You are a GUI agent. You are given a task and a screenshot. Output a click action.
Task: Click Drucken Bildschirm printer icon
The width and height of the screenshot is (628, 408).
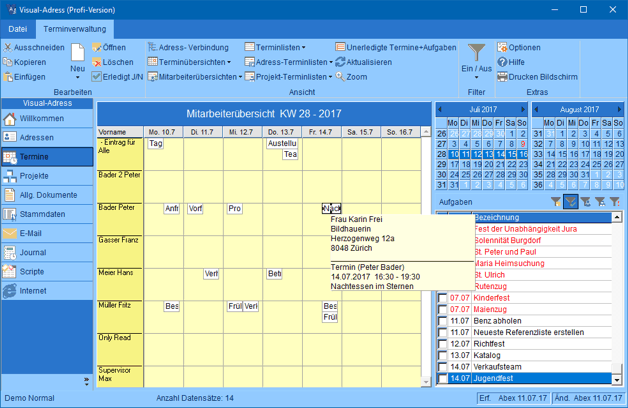(x=502, y=76)
